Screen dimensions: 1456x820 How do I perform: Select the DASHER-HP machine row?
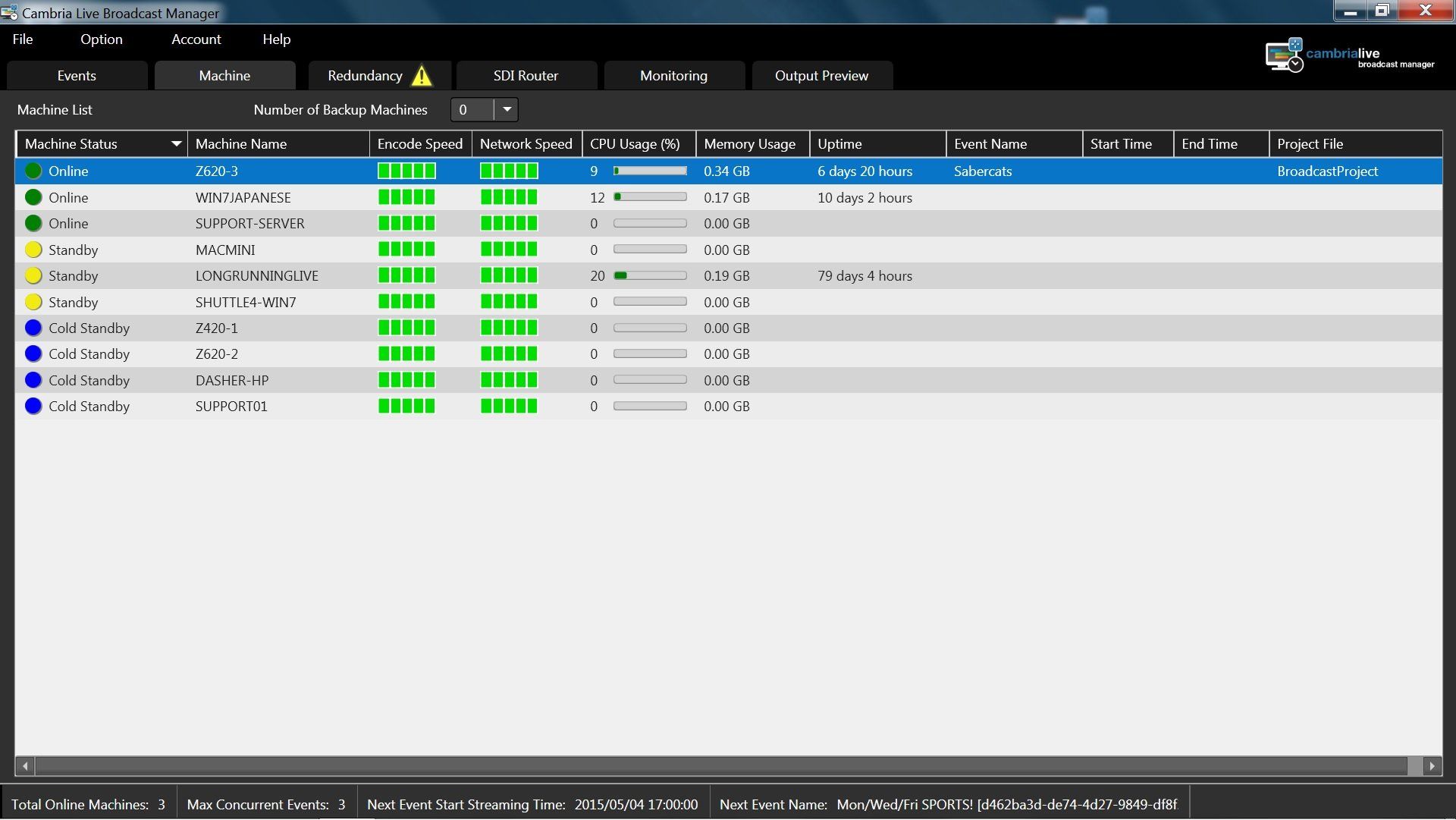pos(232,381)
